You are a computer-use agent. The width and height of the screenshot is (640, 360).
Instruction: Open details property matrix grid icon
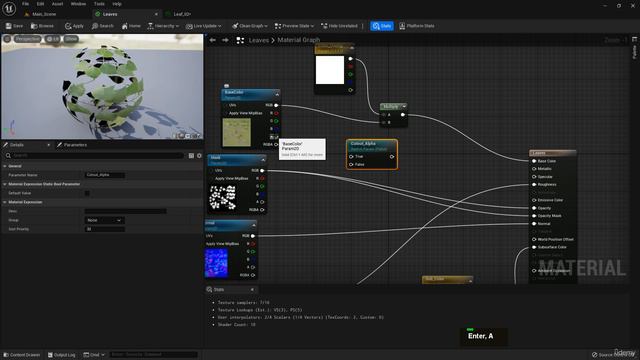[191, 156]
